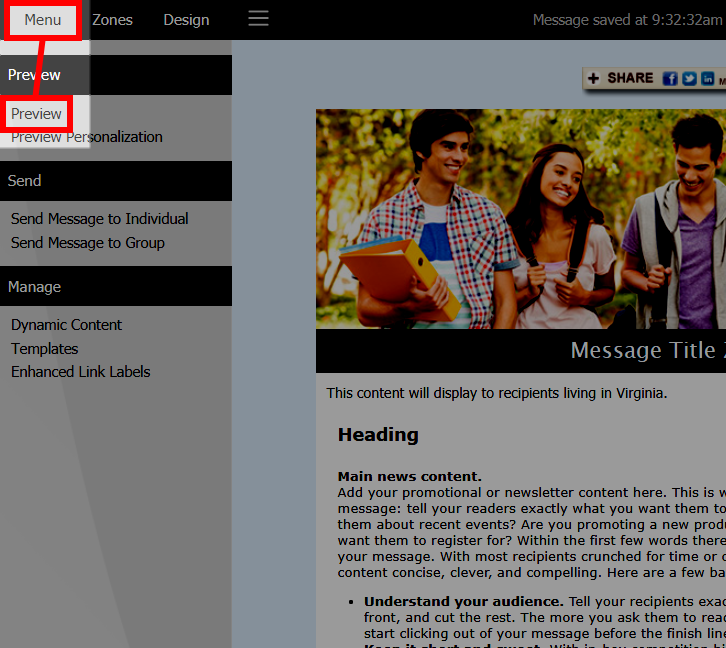Image resolution: width=726 pixels, height=648 pixels.
Task: Click the 'Main news content.' text
Action: pos(410,476)
